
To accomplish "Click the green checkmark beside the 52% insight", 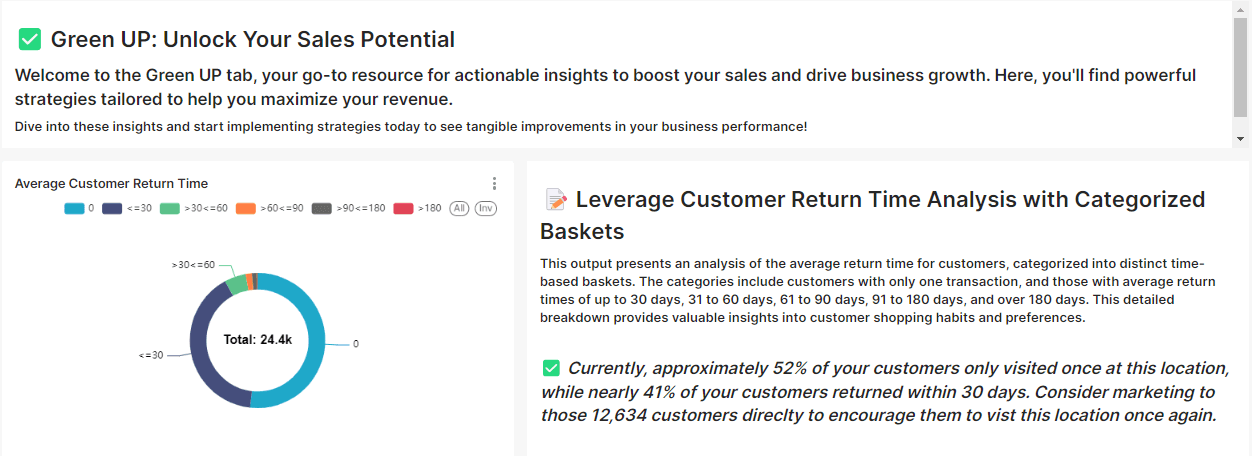I will pos(551,368).
